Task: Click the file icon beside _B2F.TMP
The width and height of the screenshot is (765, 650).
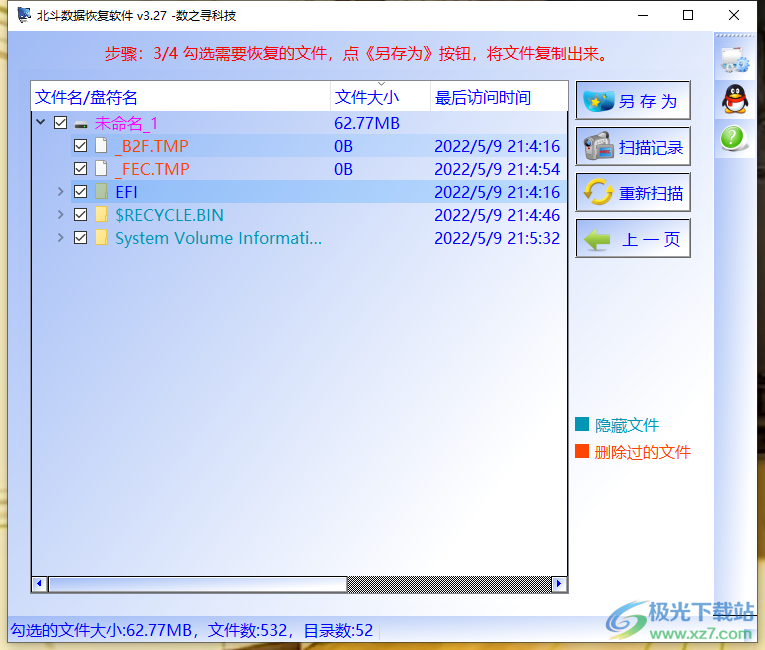Action: click(101, 145)
